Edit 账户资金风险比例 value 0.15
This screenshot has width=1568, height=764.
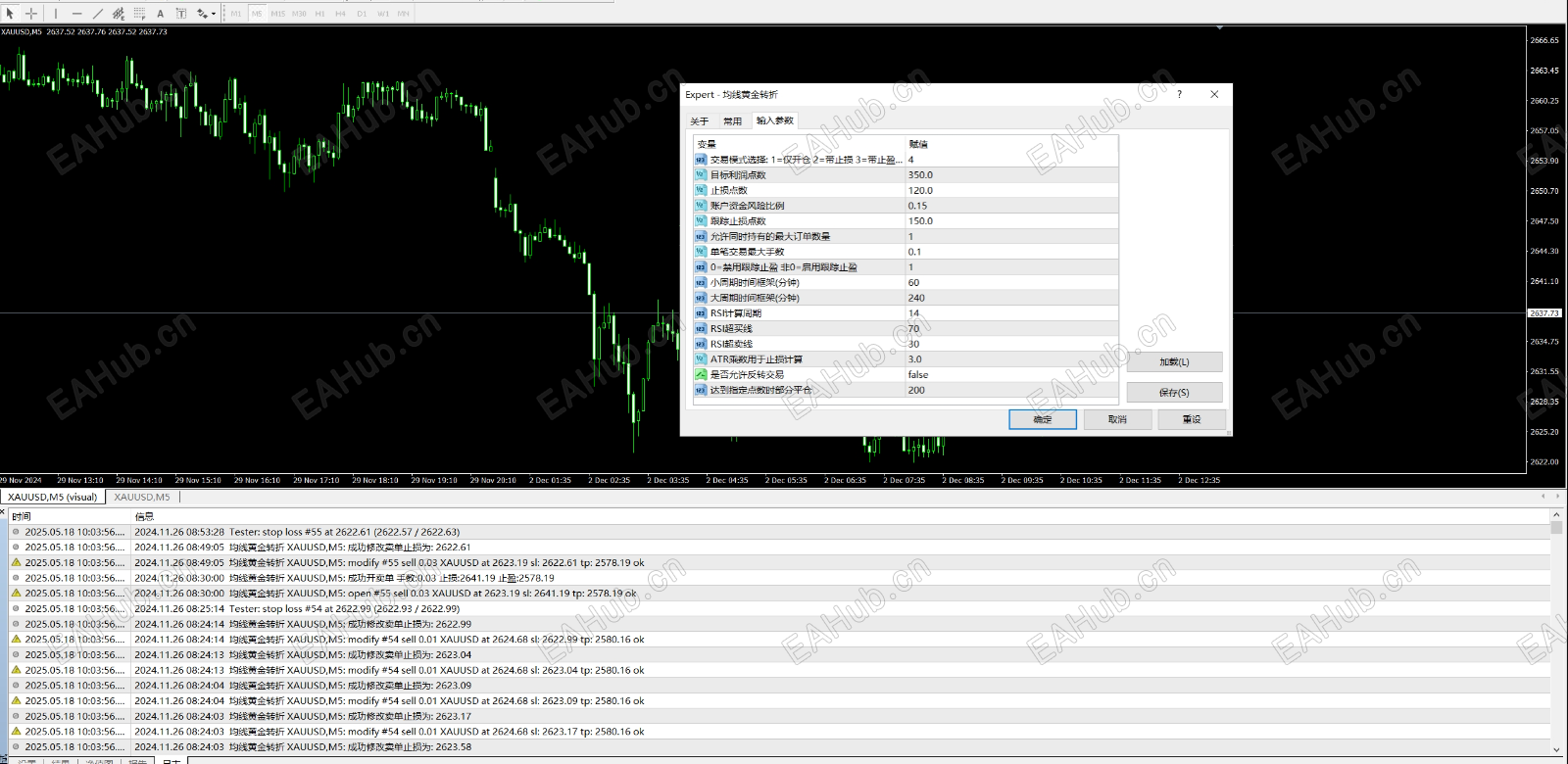pyautogui.click(x=1011, y=206)
